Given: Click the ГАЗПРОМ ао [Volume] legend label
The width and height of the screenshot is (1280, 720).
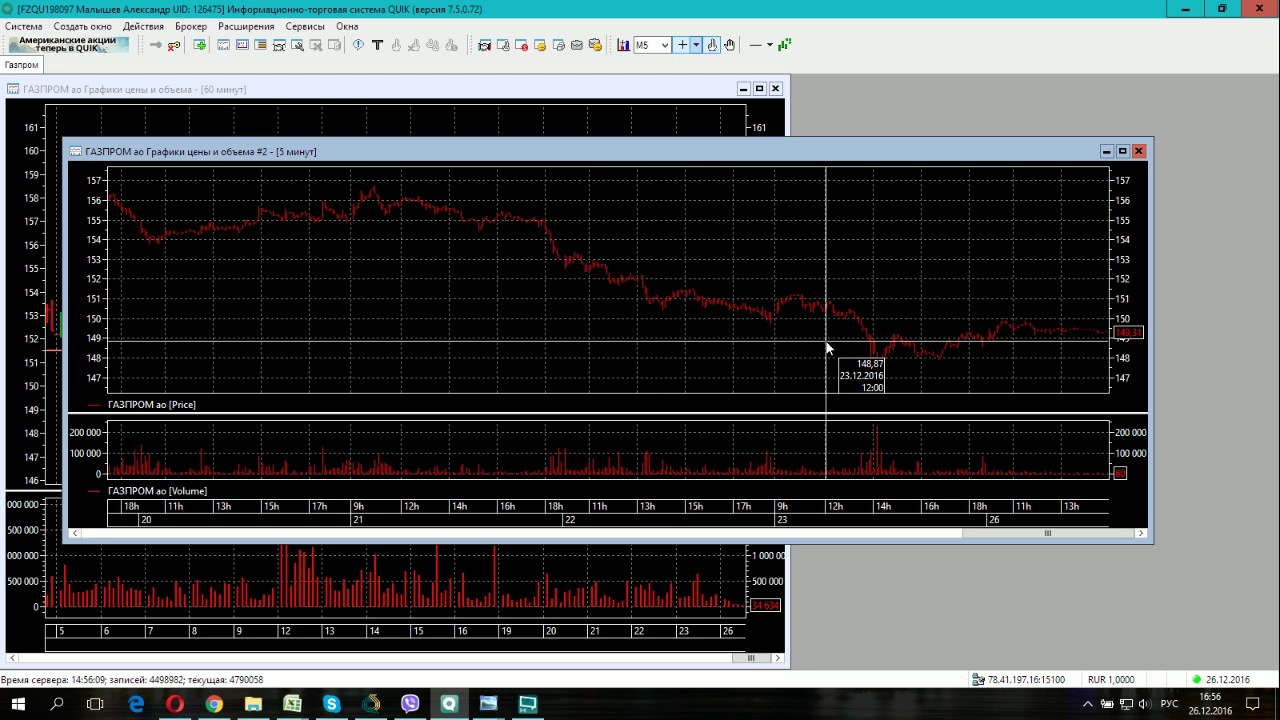Looking at the screenshot, I should (157, 491).
